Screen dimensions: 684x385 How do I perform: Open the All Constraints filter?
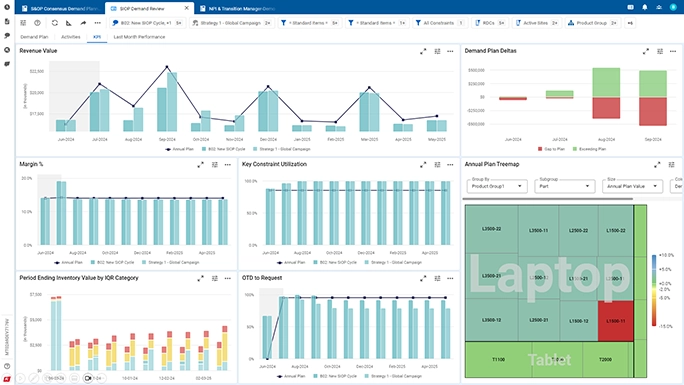439,23
